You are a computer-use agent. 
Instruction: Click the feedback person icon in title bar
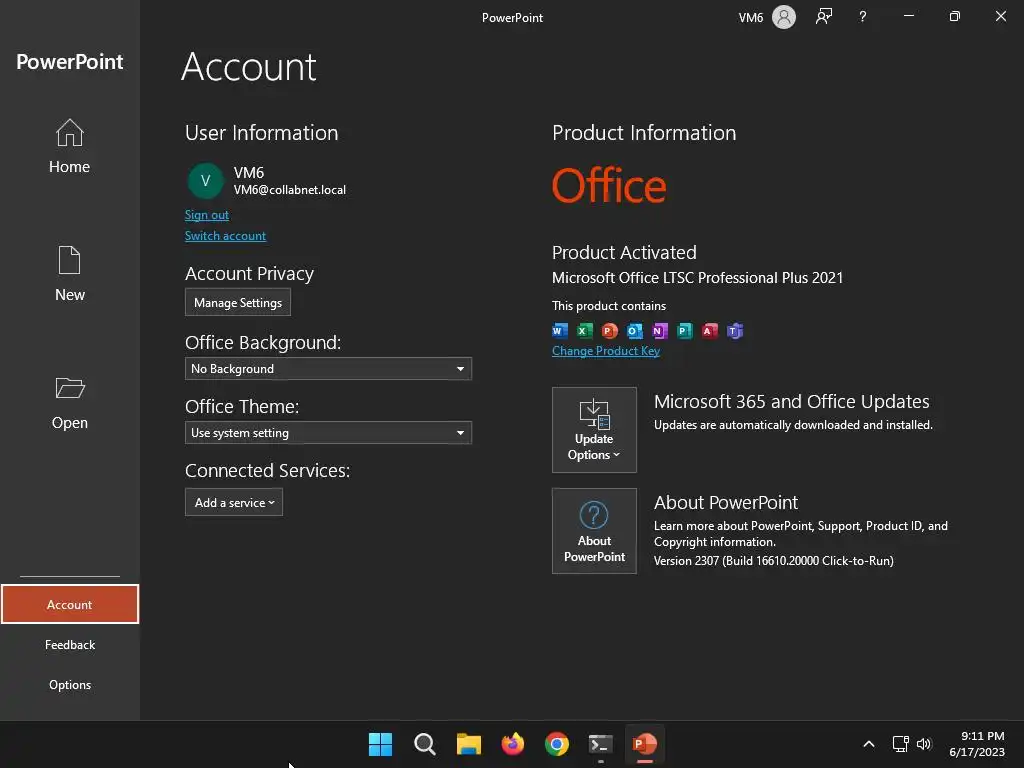[824, 17]
